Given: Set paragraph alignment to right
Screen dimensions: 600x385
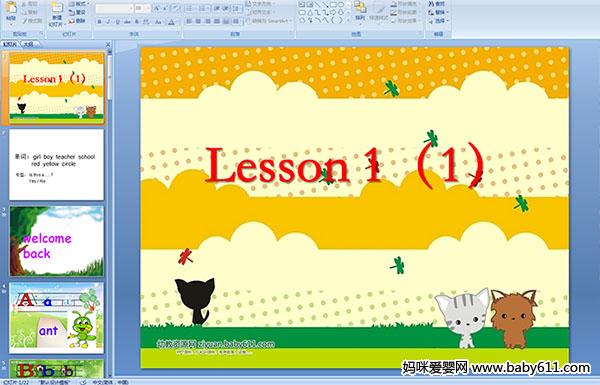Looking at the screenshot, I should (208, 21).
